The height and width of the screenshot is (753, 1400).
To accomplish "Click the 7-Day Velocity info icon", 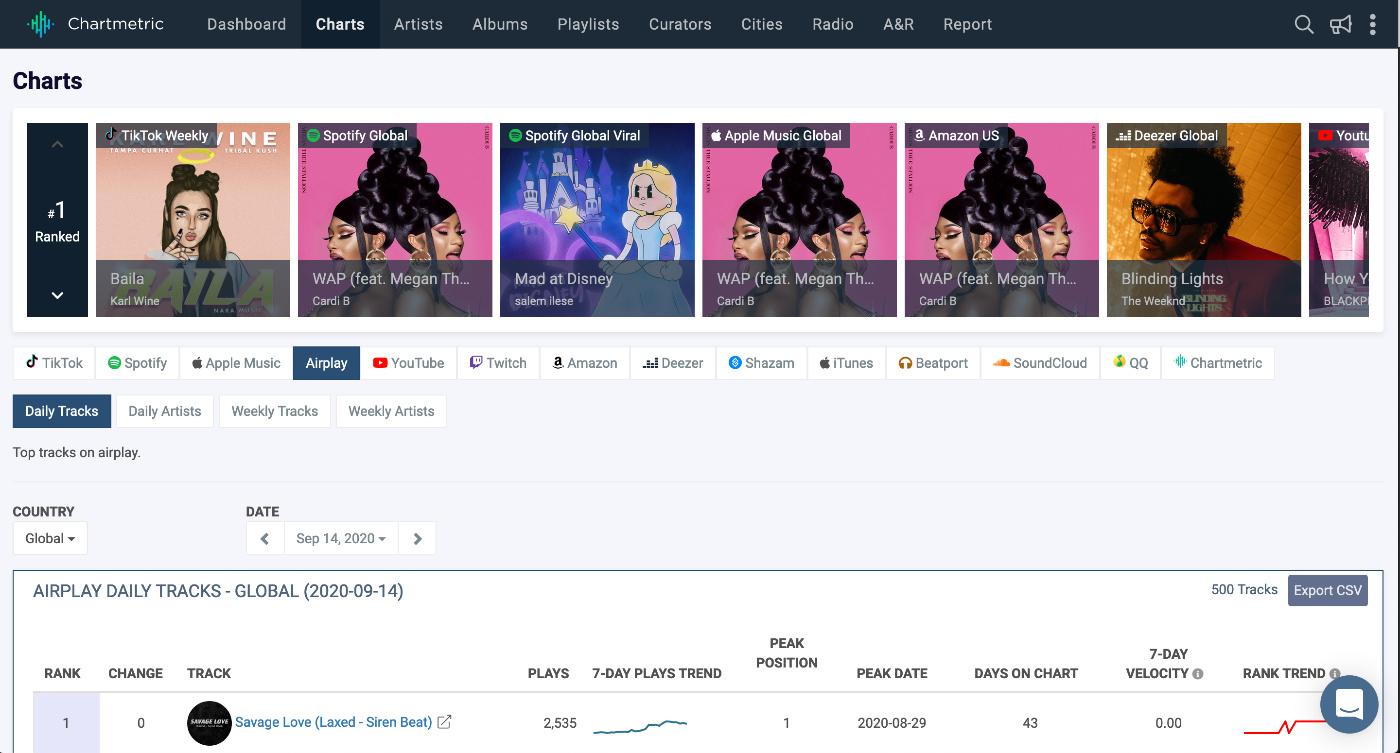I will click(x=1198, y=674).
